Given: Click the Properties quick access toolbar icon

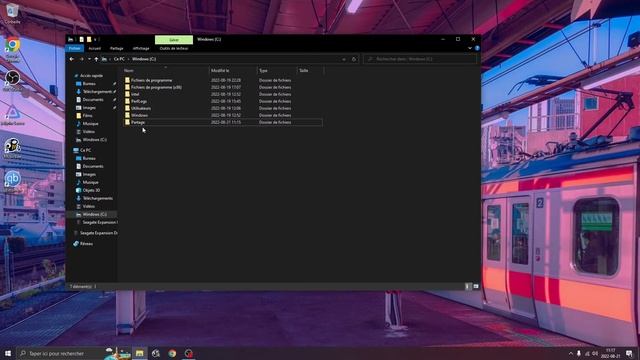Looking at the screenshot, I should click(x=81, y=40).
